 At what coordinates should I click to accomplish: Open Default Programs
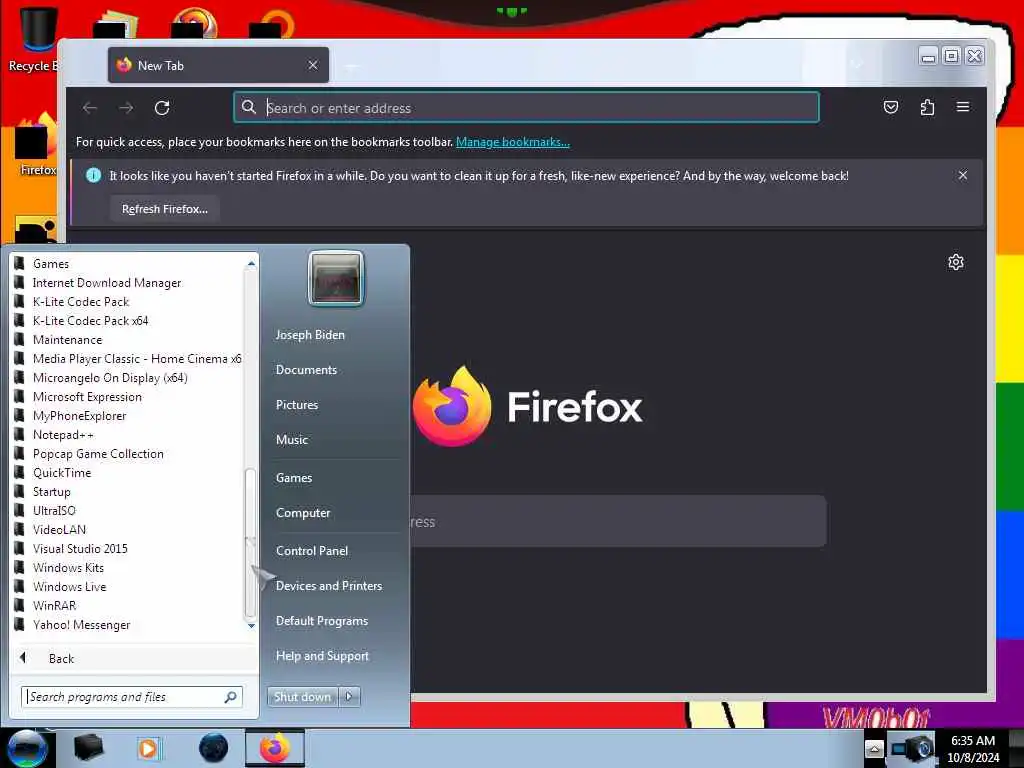[x=322, y=621]
